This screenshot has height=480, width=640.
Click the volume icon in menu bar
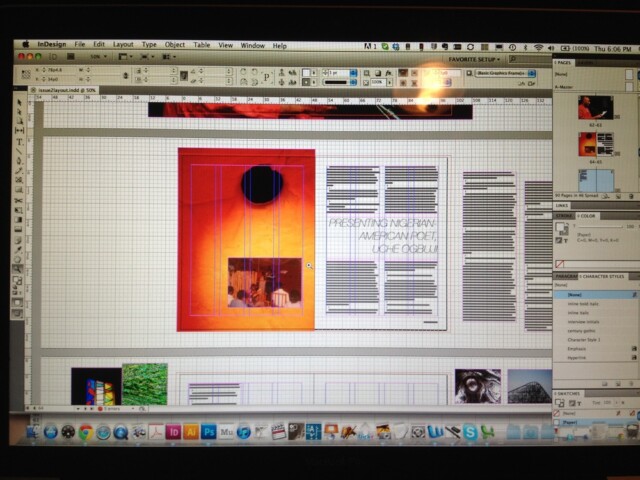pos(551,48)
